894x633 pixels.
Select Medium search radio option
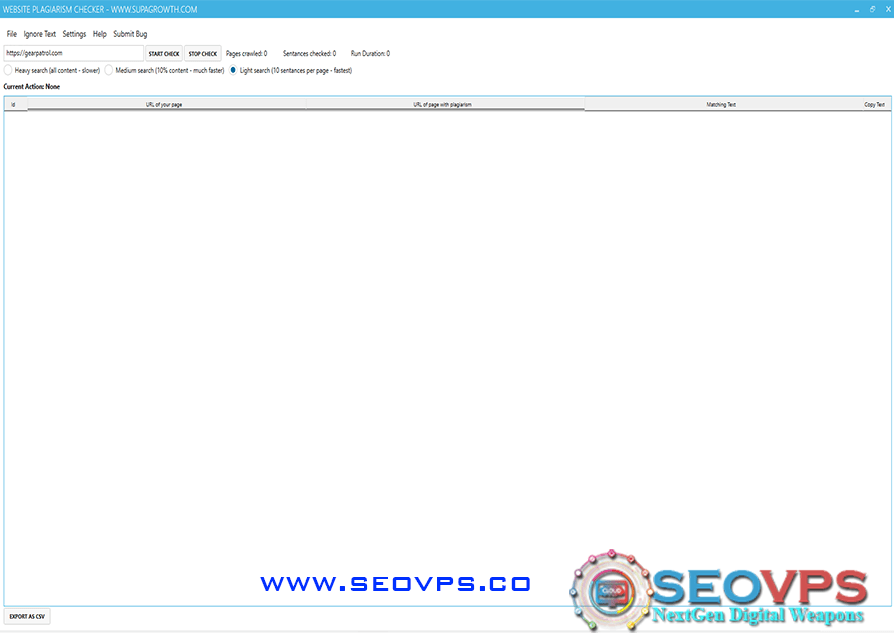(108, 70)
